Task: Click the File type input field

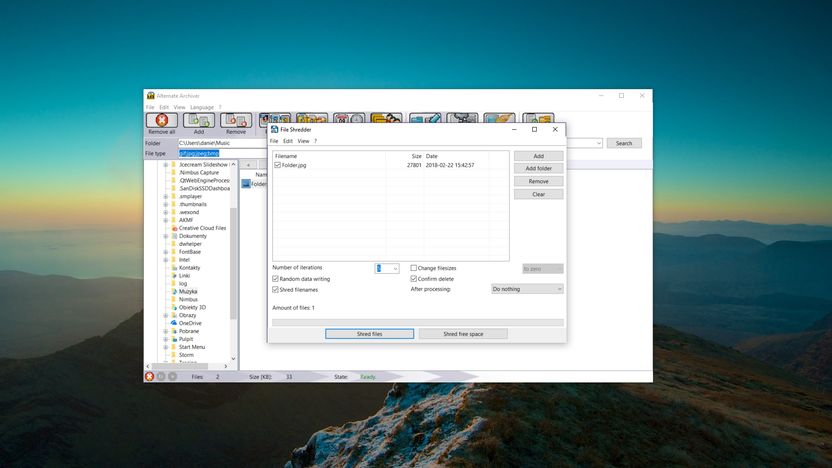Action: click(x=222, y=153)
